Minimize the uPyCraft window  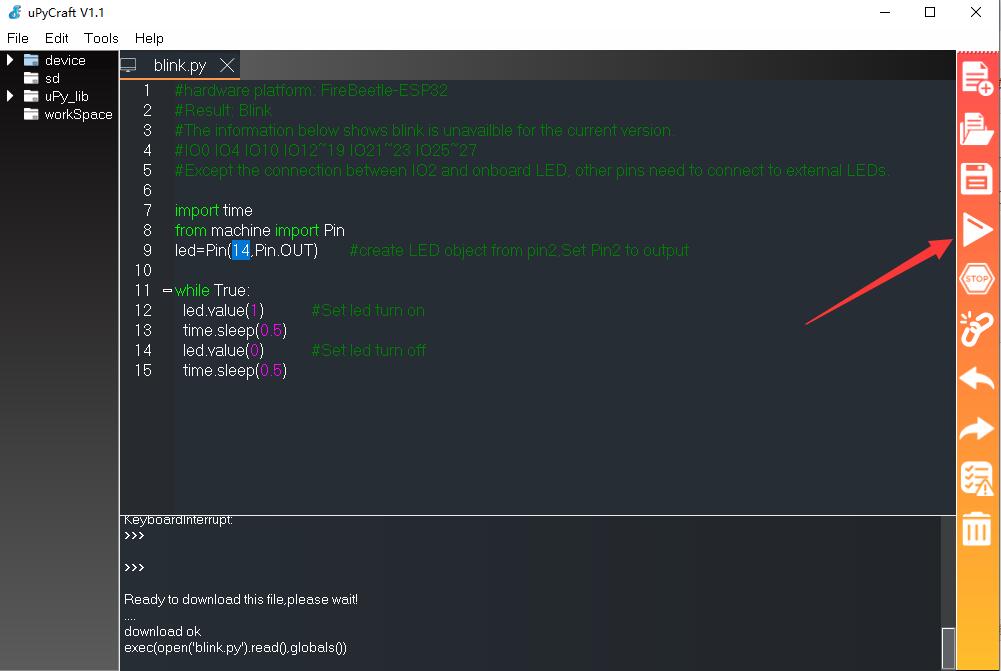point(885,12)
